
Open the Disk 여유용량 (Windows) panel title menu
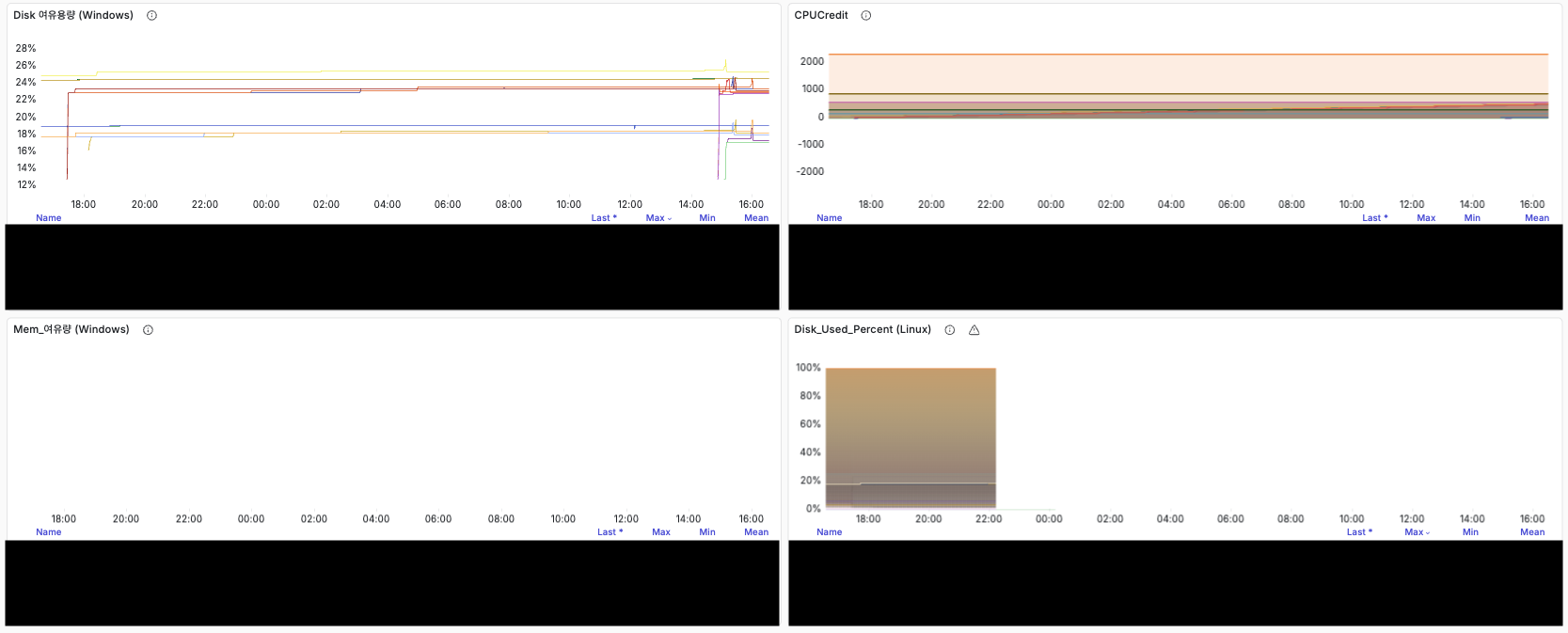[x=73, y=16]
